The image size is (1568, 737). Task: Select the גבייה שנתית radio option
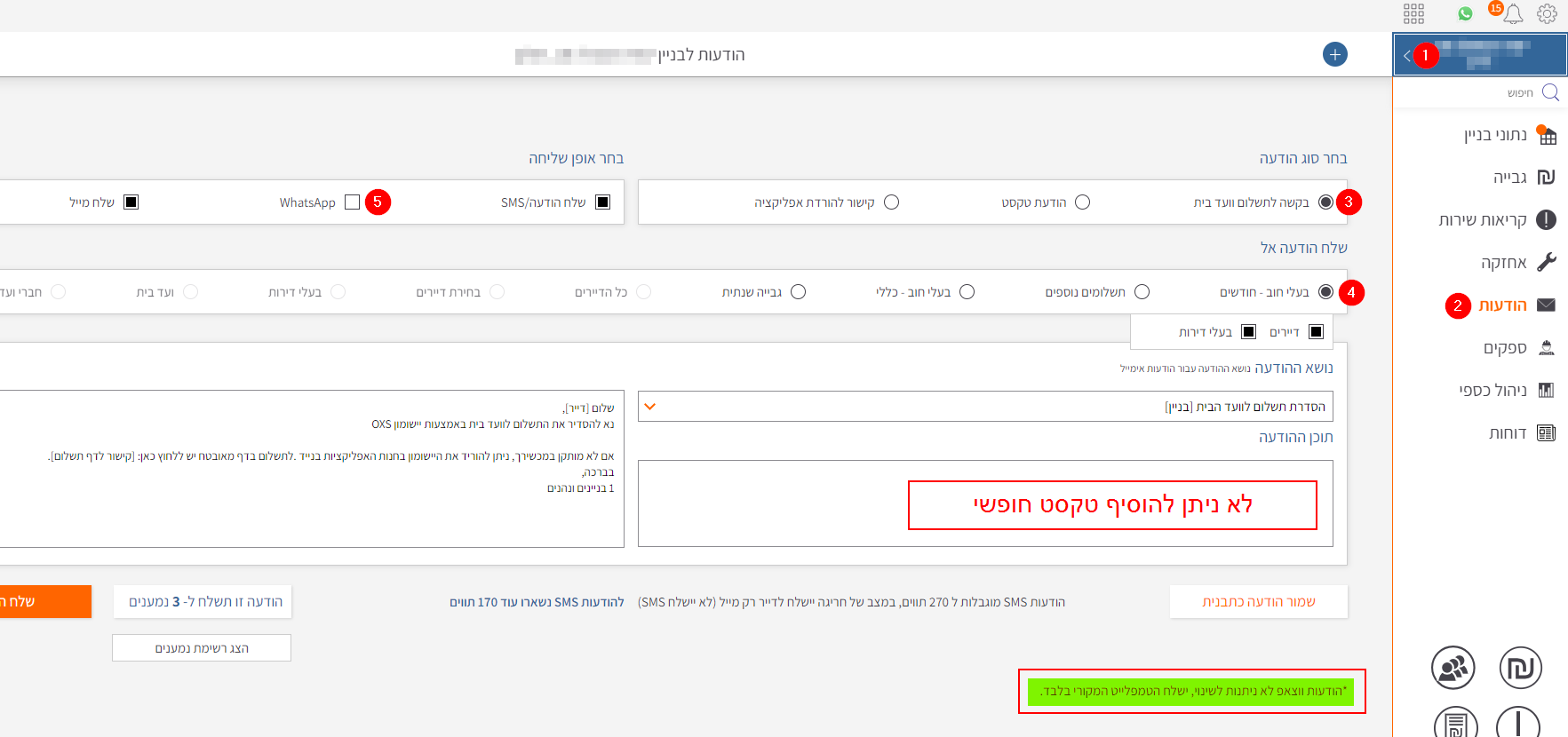pyautogui.click(x=798, y=292)
